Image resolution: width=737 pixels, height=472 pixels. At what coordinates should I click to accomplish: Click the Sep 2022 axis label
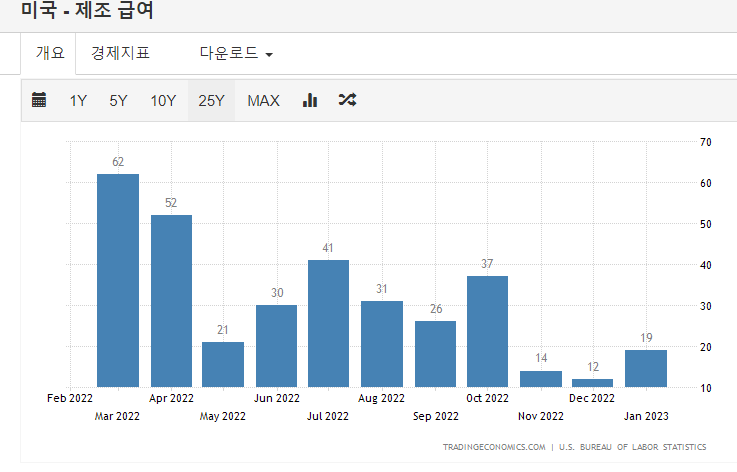(x=436, y=416)
